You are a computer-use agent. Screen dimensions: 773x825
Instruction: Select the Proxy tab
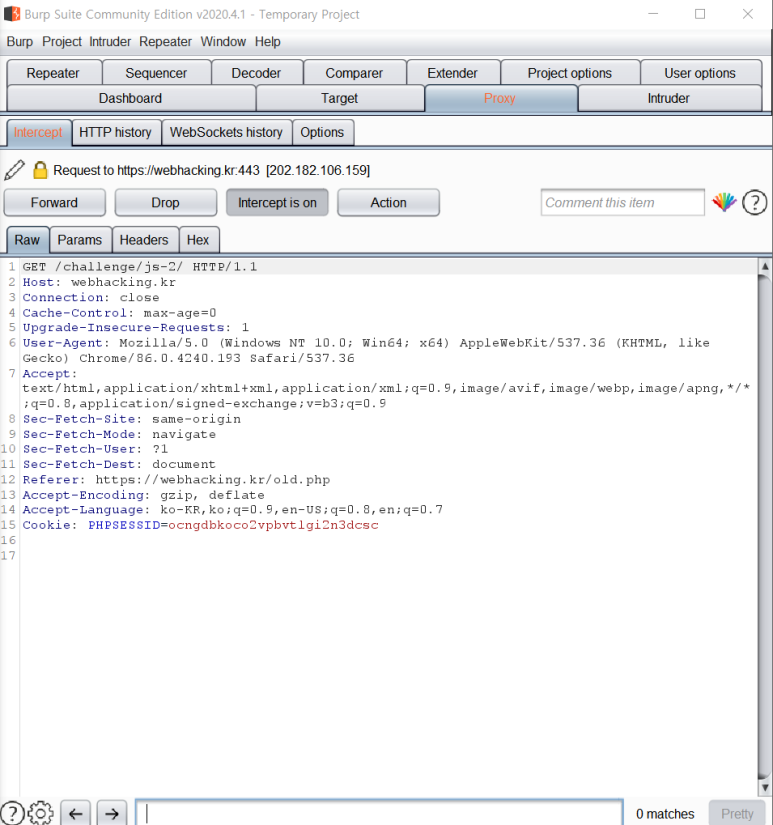pos(500,98)
